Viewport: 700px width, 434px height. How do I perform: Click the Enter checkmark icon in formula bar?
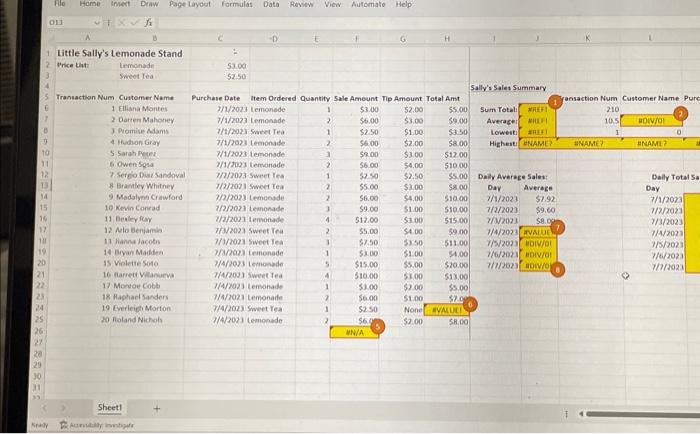click(134, 22)
